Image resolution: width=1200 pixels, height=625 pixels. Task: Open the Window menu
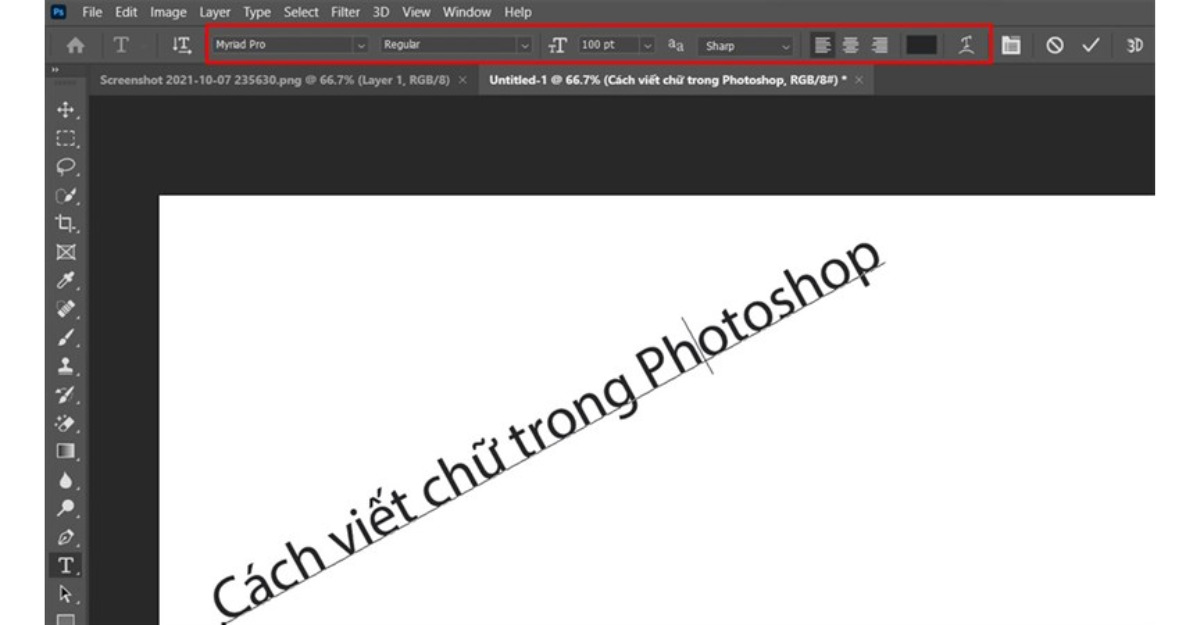(468, 13)
